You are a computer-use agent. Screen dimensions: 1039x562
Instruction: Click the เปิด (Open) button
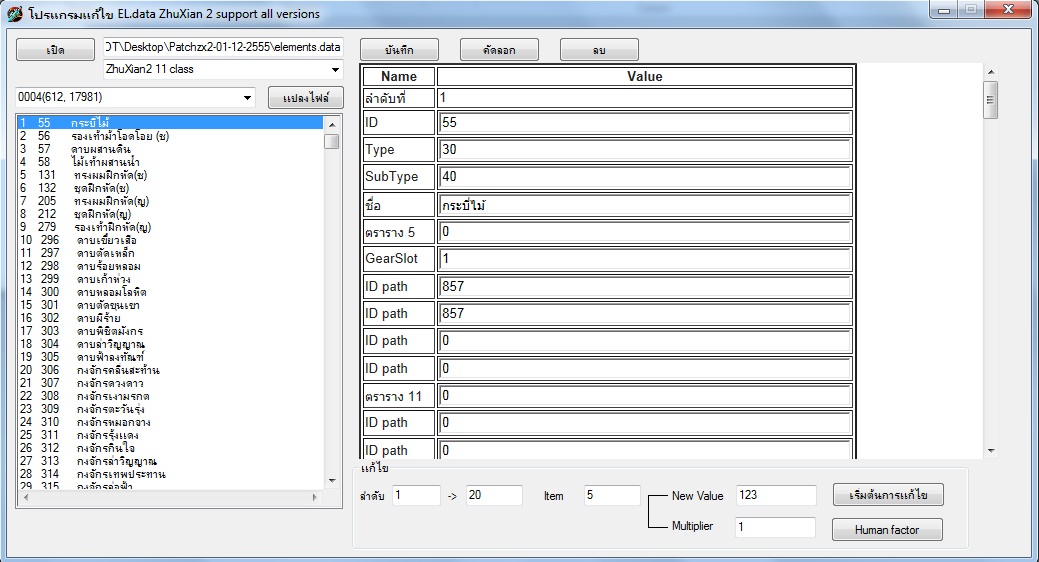[55, 50]
